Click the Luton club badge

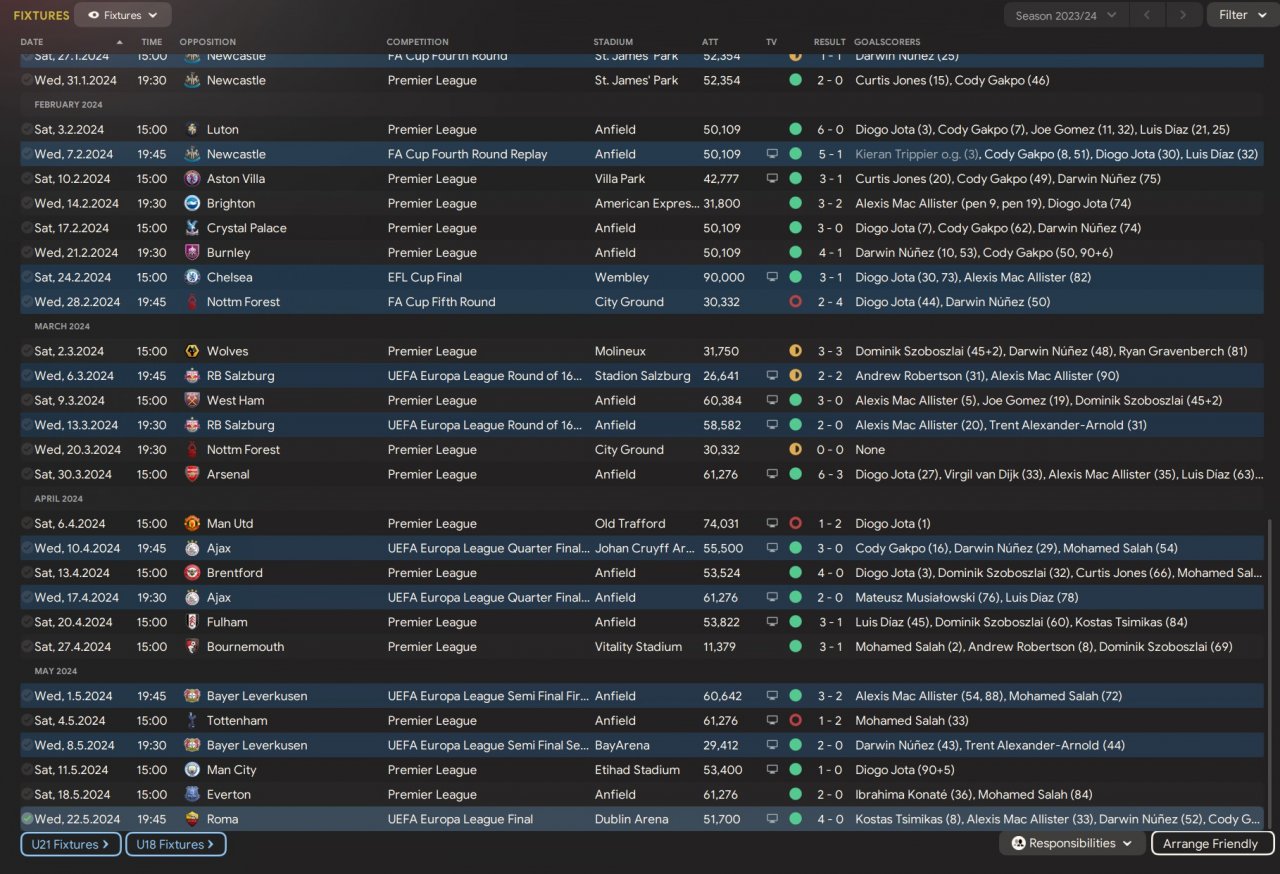(192, 129)
